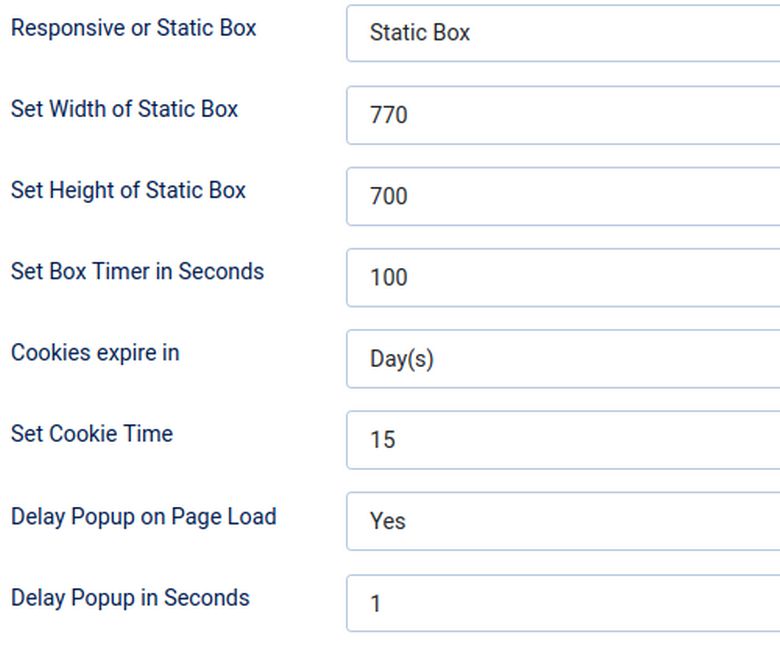Click the "Delay Popup in Seconds" label
The image size is (780, 648).
tap(130, 598)
